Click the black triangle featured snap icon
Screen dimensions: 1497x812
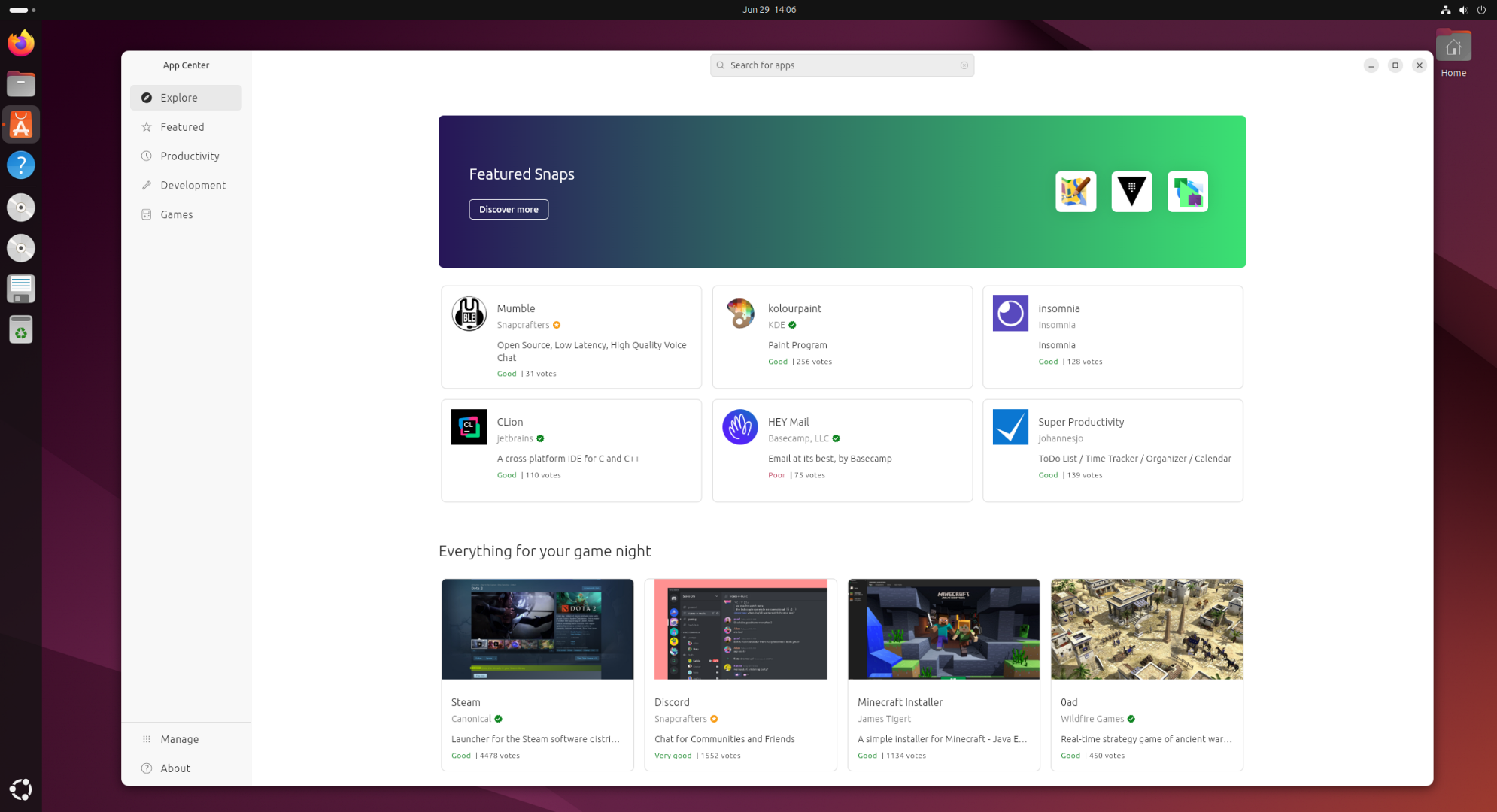(1131, 192)
